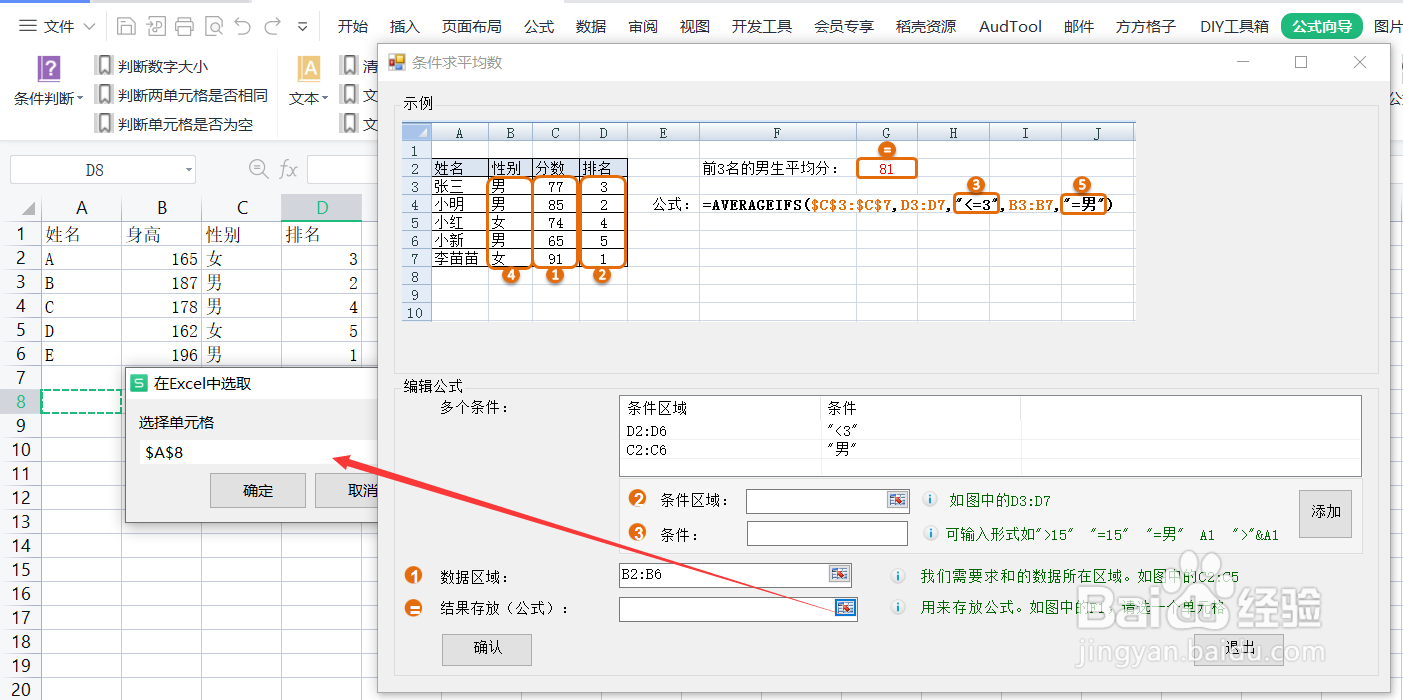Click 添加 to add the condition
The width and height of the screenshot is (1403, 700).
1325,512
